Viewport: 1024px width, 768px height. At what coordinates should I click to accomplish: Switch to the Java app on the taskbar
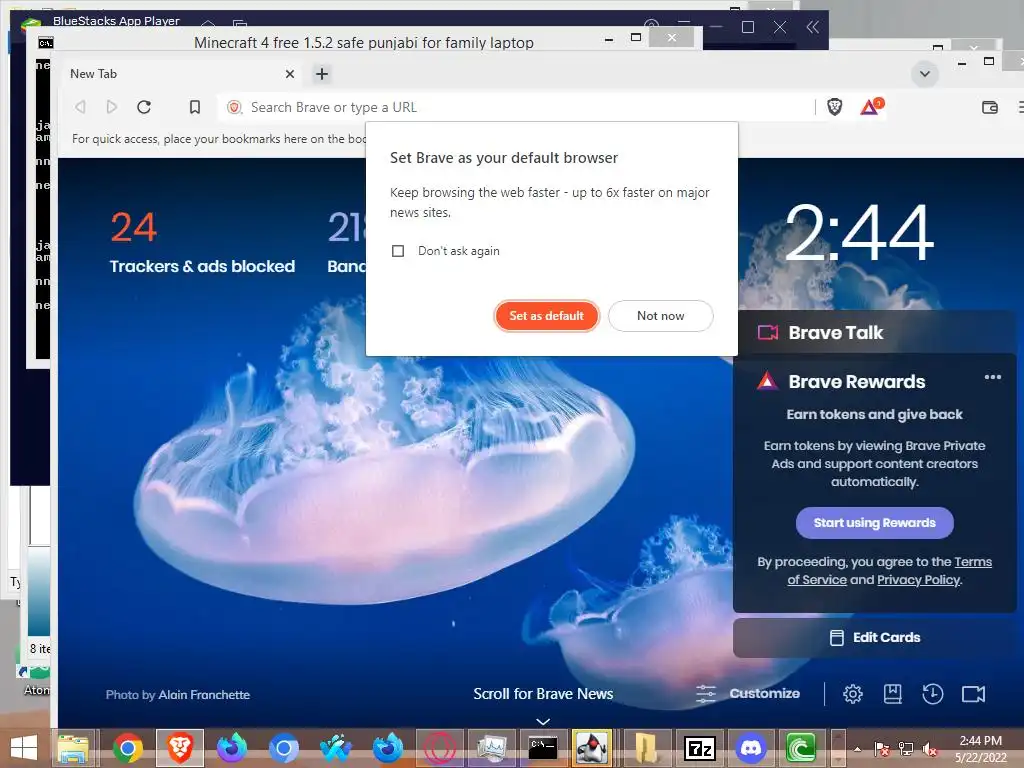point(593,747)
